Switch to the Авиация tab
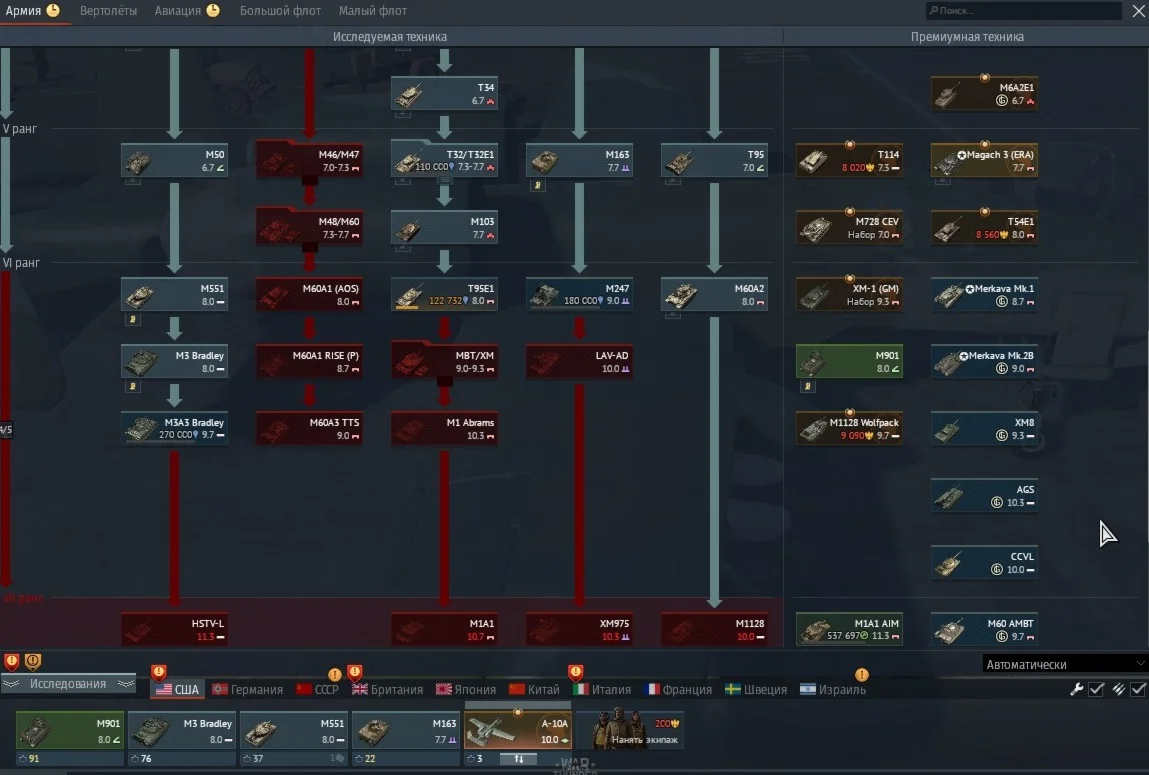This screenshot has width=1149, height=775. coord(187,11)
